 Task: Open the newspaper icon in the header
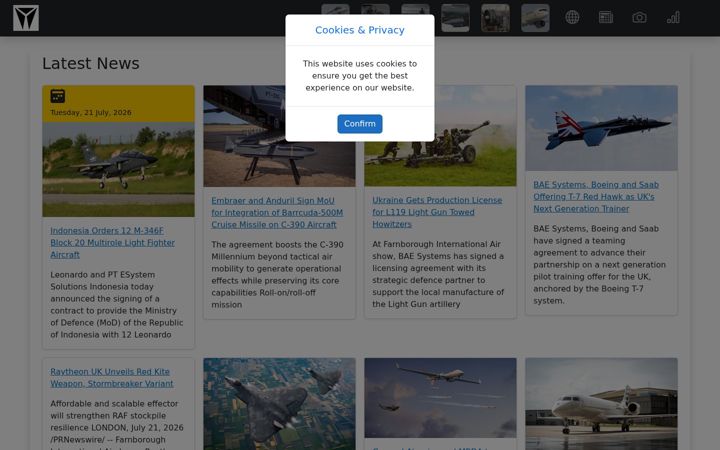(x=606, y=17)
